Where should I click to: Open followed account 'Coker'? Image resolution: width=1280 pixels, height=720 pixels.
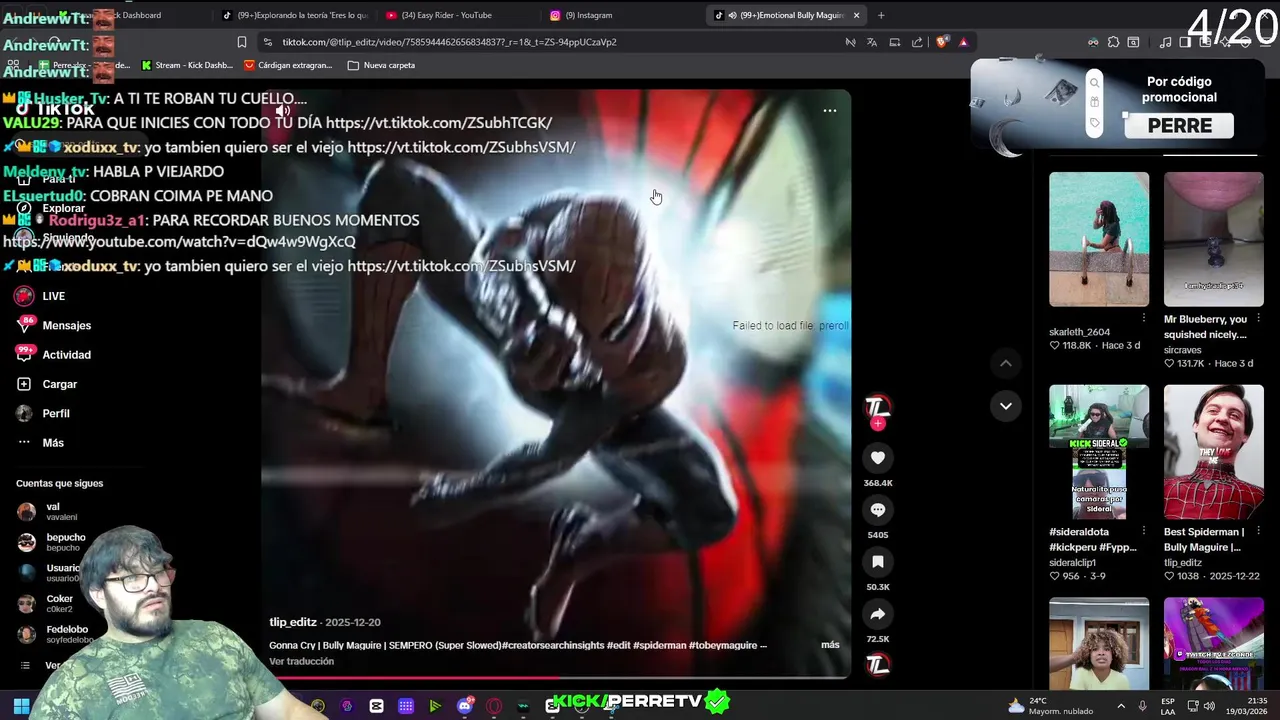[46, 603]
